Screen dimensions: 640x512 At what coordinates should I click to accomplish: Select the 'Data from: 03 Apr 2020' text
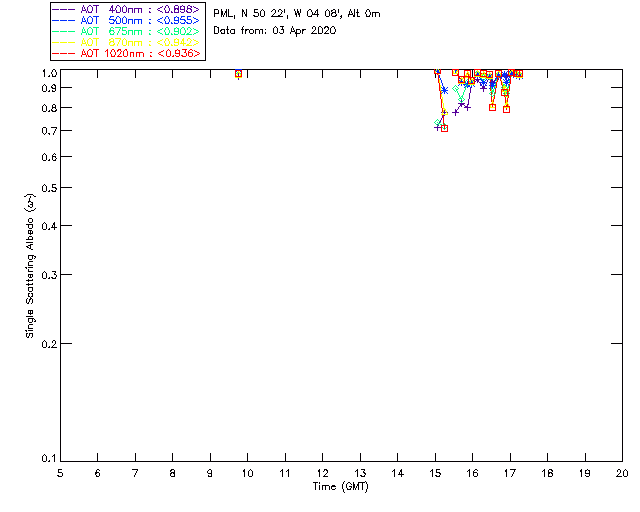[275, 31]
